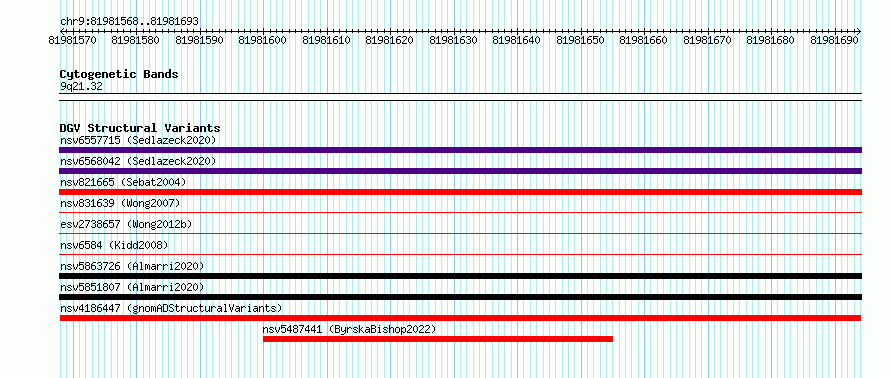The height and width of the screenshot is (378, 890).
Task: Click the thick red bar under nsv821665
Action: (x=460, y=192)
